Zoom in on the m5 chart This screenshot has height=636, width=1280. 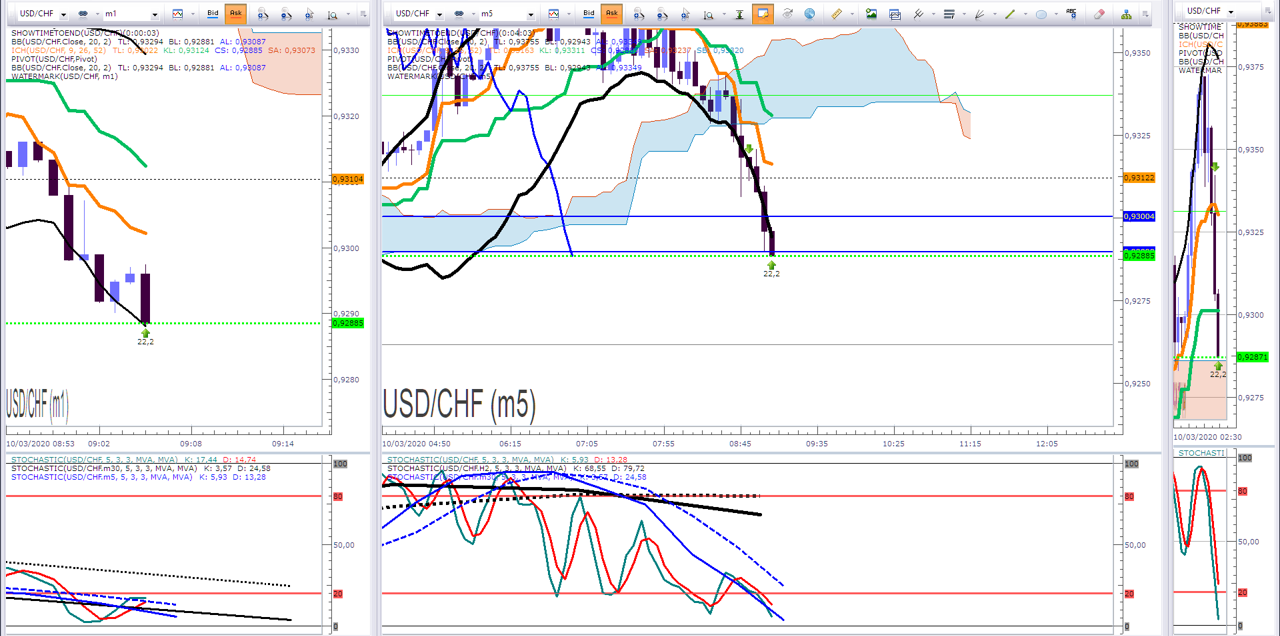640,15
